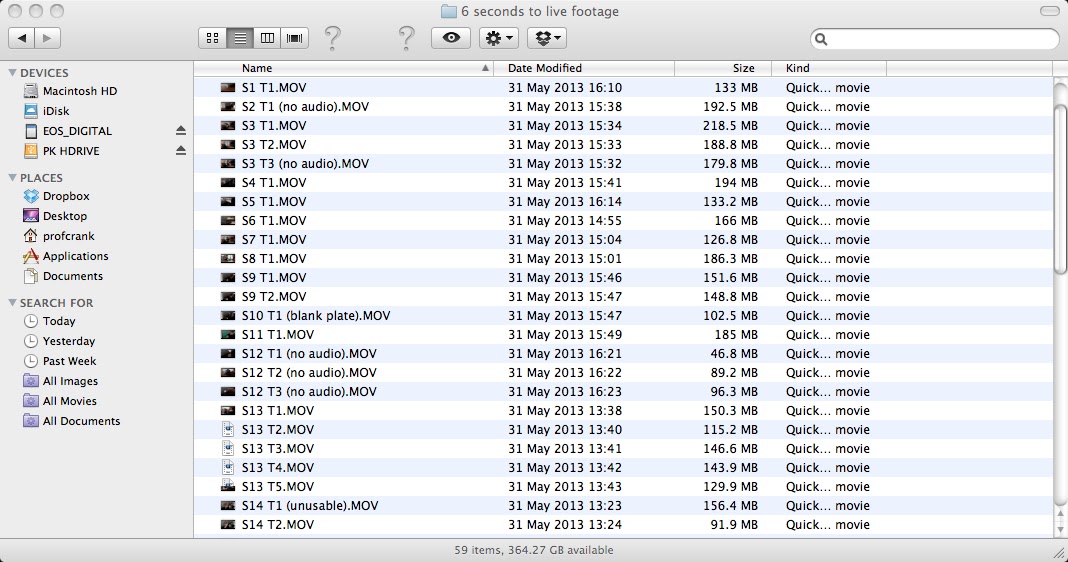
Task: Reverse sort using the Name column arrow
Action: (x=486, y=68)
